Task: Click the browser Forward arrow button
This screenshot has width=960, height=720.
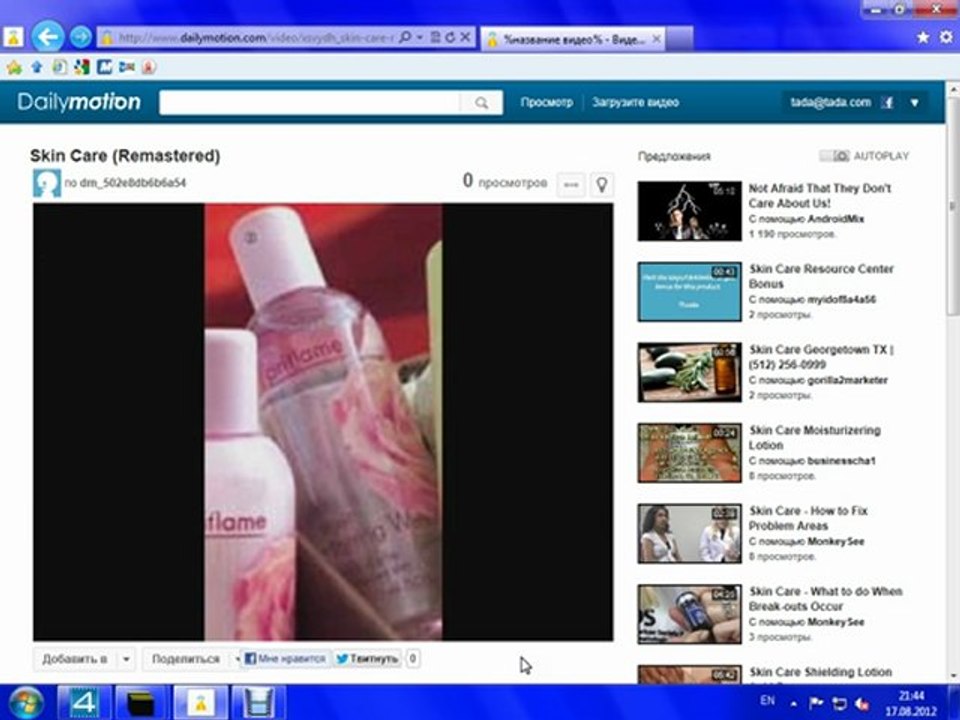Action: (x=80, y=38)
